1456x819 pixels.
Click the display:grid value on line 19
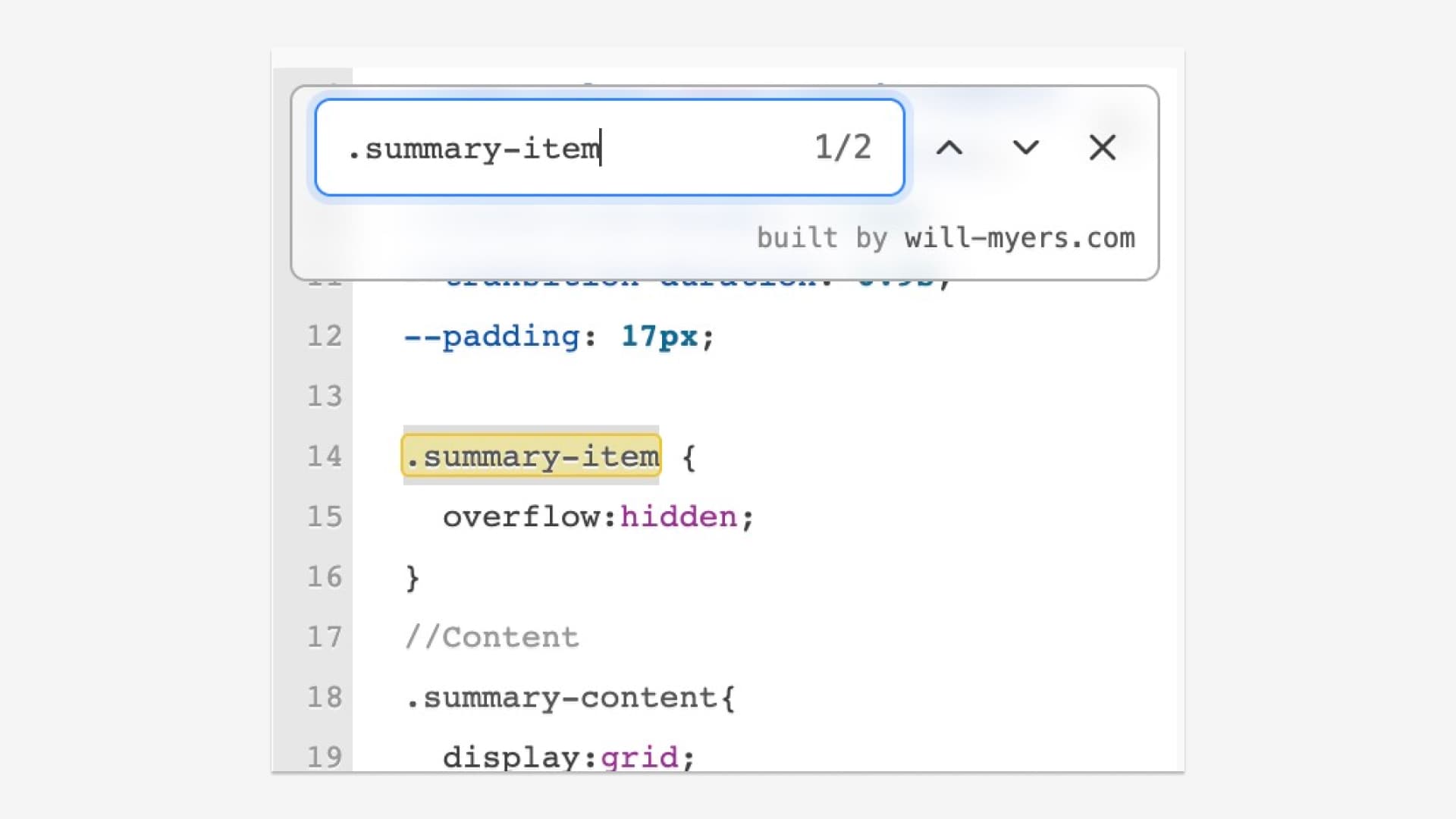click(566, 755)
